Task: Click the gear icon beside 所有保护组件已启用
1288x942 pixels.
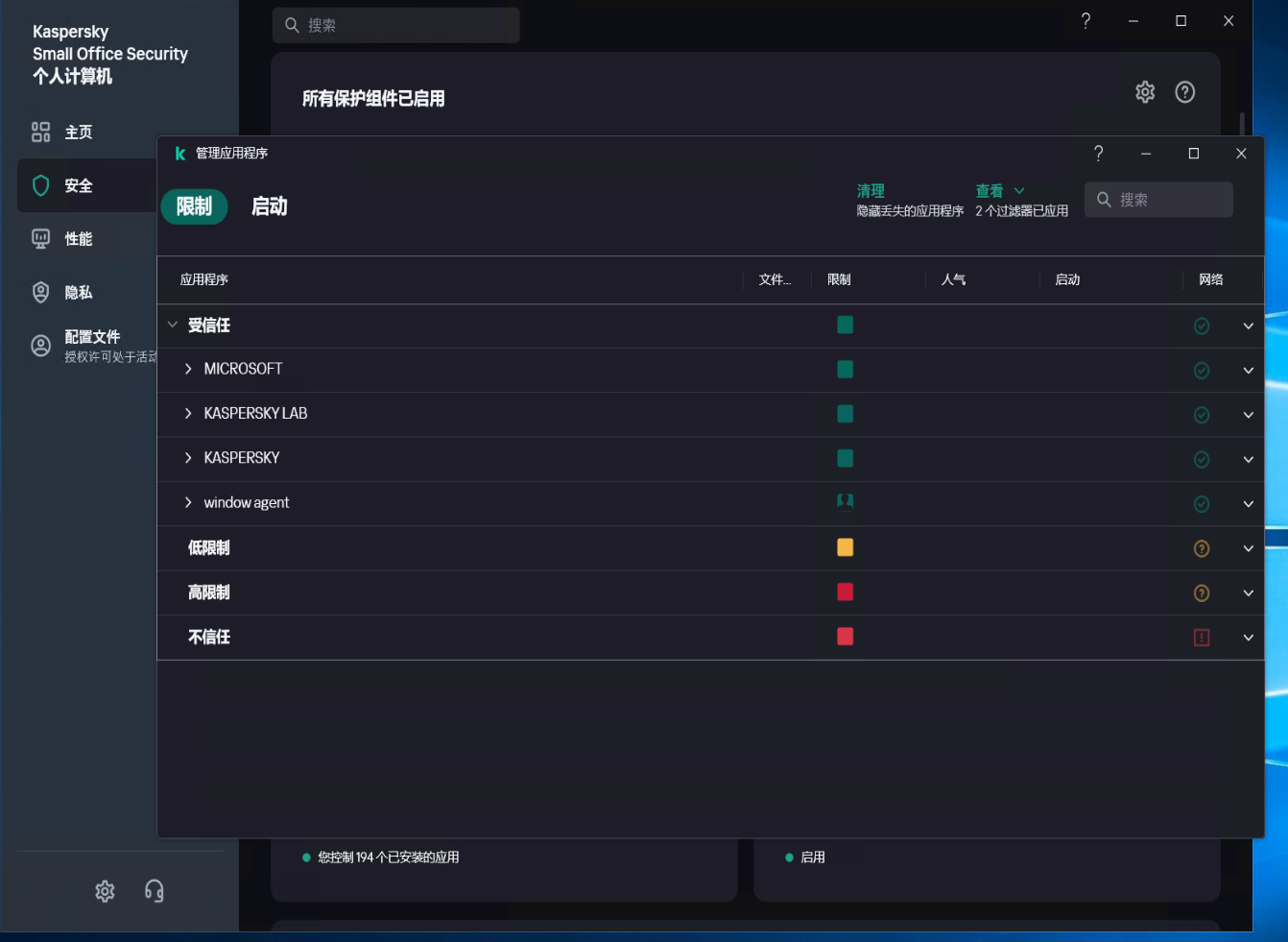Action: (x=1145, y=92)
